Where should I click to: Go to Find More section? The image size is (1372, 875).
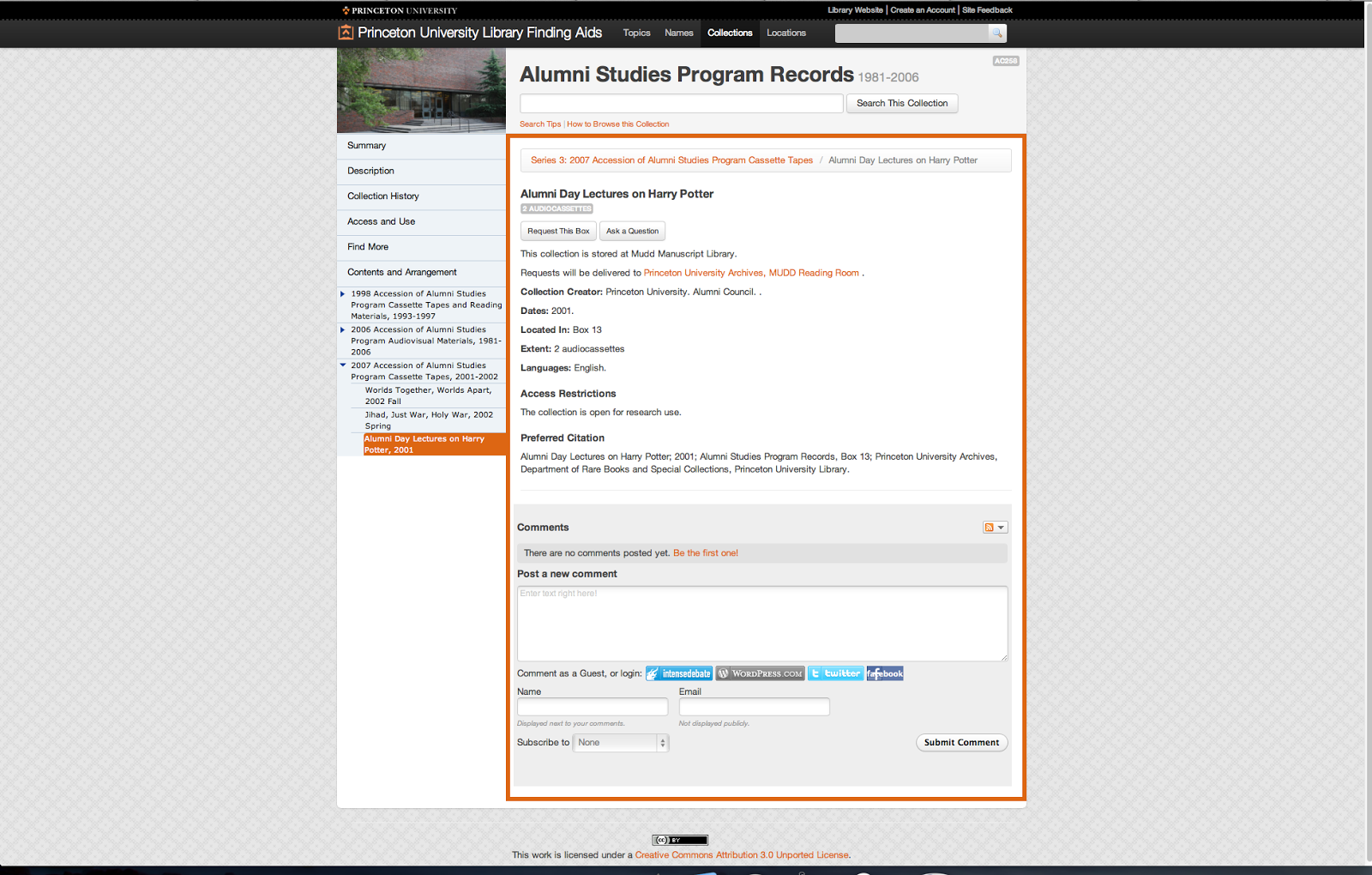[x=421, y=247]
